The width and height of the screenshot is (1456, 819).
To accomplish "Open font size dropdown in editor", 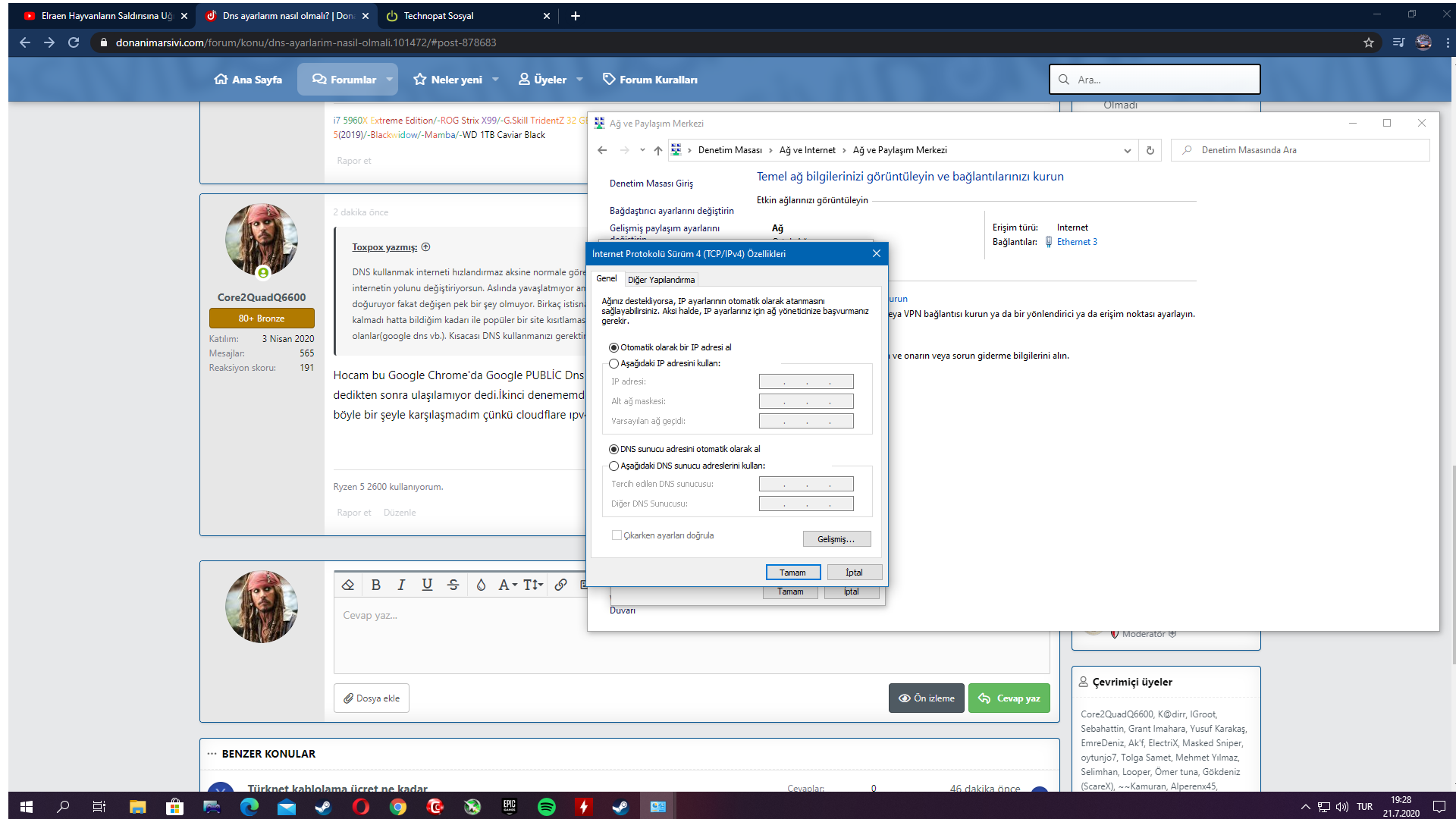I will pyautogui.click(x=533, y=585).
